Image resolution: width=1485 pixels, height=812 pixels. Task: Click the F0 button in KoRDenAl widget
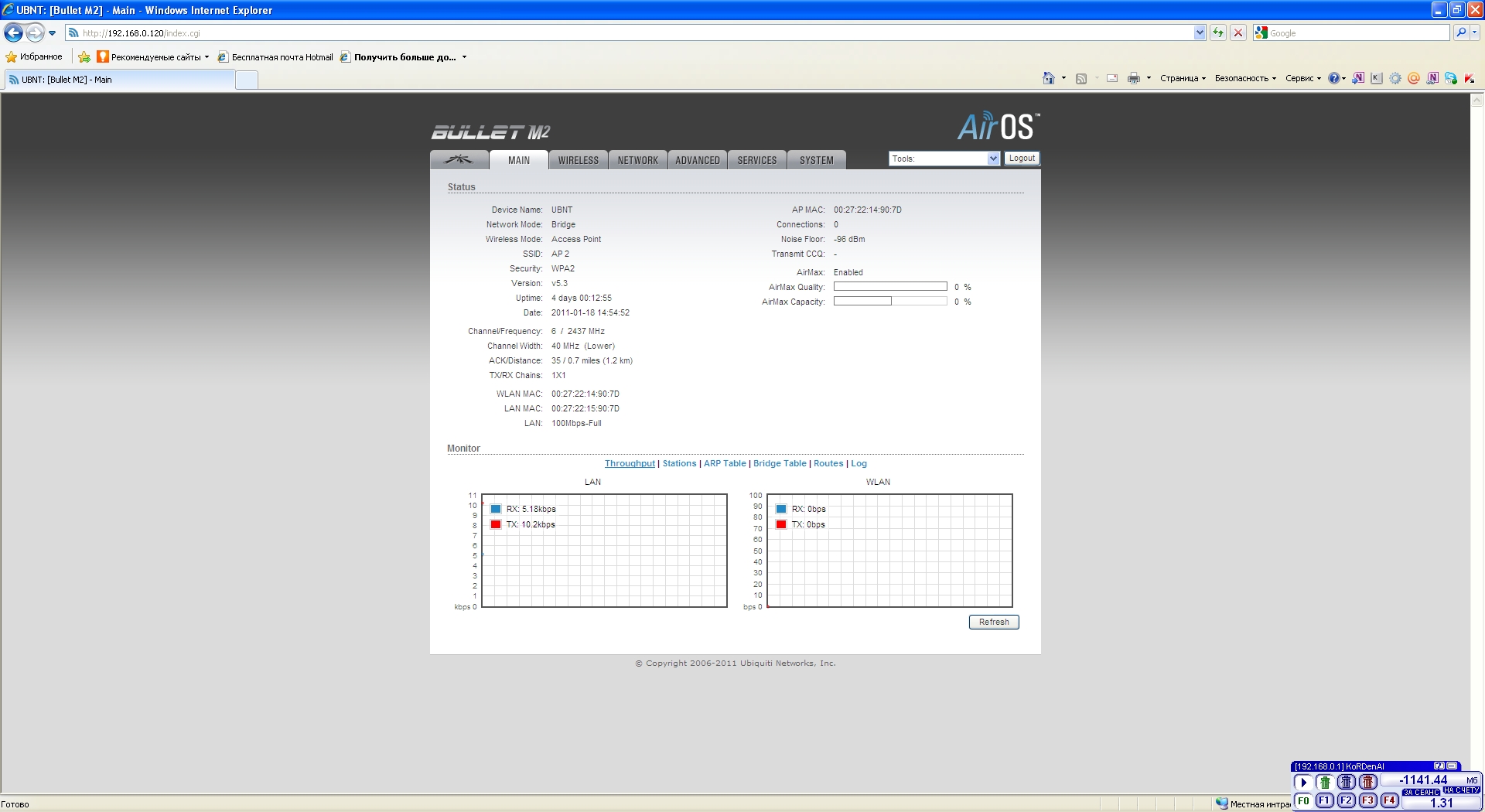click(1303, 800)
